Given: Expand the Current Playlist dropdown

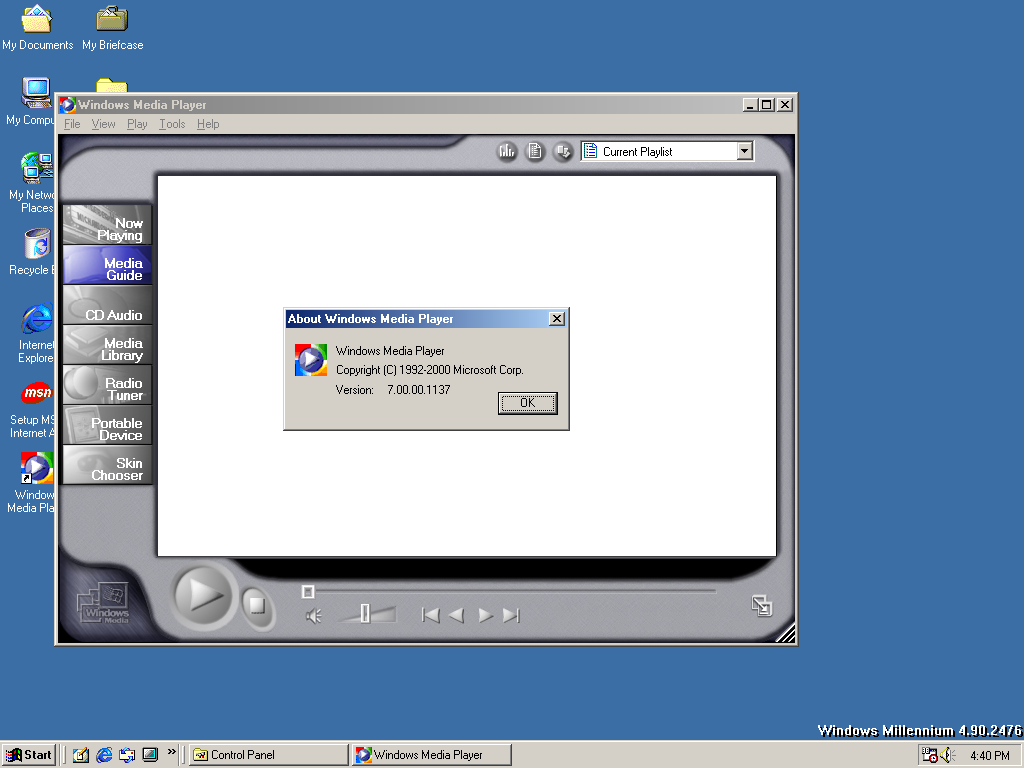Looking at the screenshot, I should (744, 152).
